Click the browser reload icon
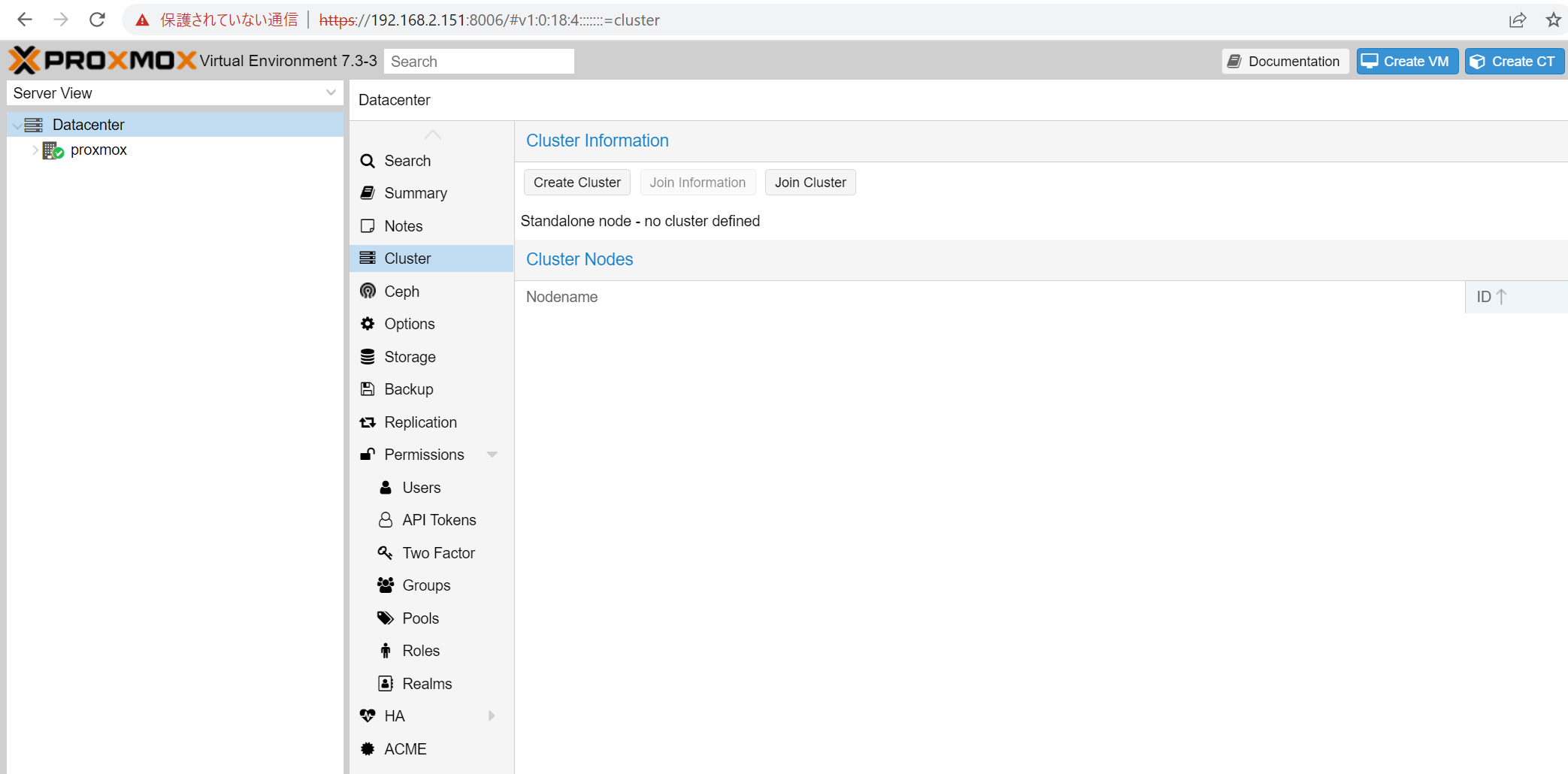 (x=97, y=20)
